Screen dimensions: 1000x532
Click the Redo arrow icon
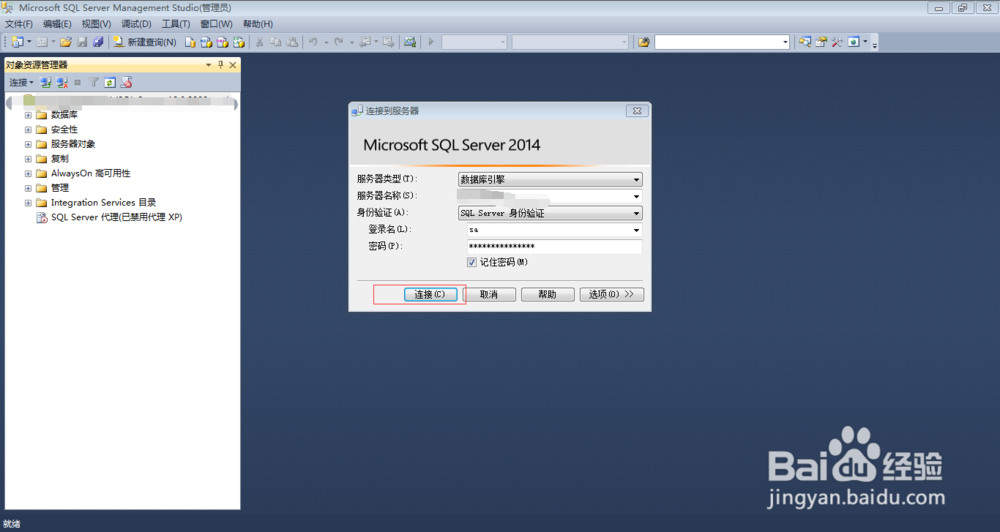[339, 42]
